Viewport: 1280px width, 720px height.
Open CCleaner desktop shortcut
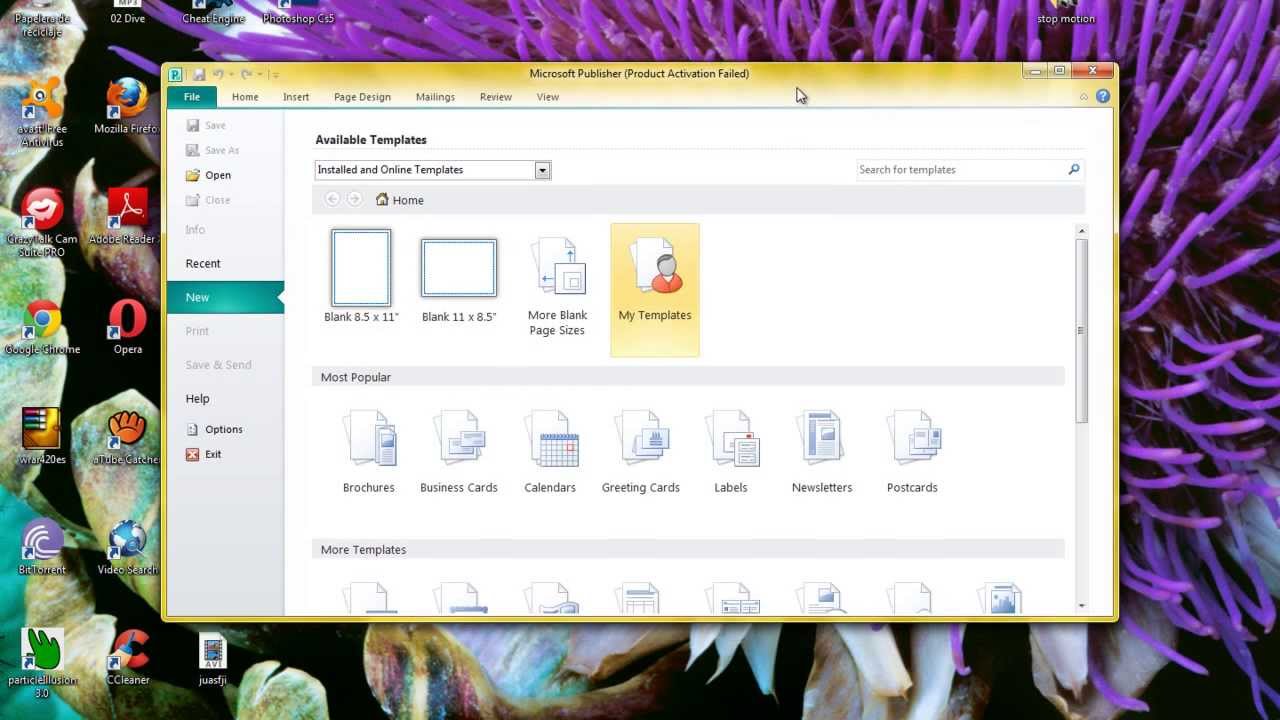pyautogui.click(x=128, y=657)
